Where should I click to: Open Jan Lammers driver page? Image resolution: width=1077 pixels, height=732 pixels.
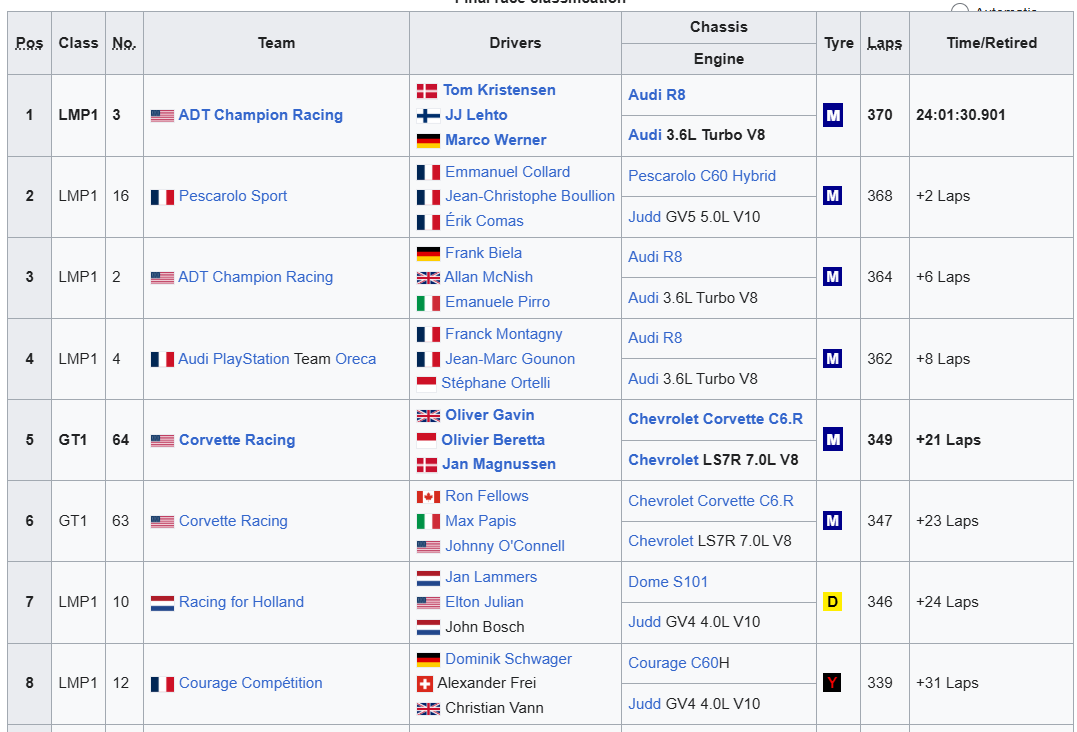pos(490,577)
